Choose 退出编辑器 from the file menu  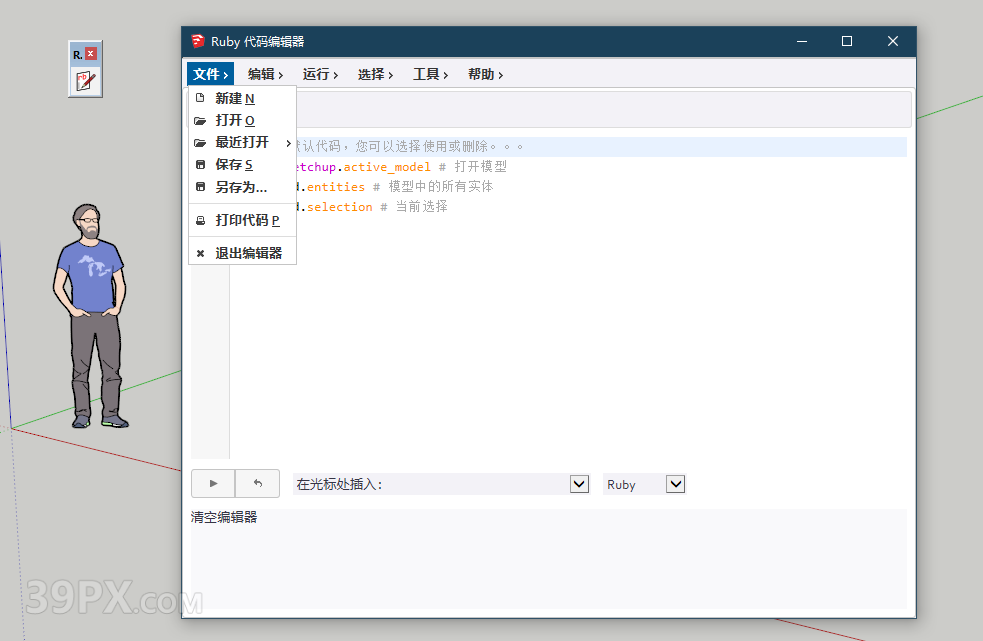(242, 253)
